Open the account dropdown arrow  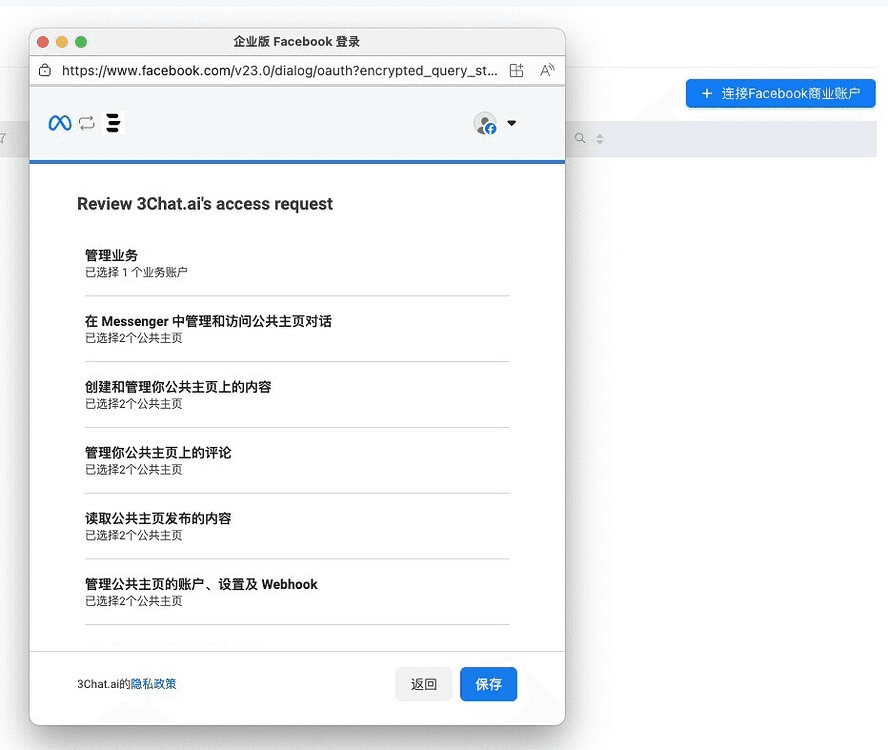pos(511,123)
